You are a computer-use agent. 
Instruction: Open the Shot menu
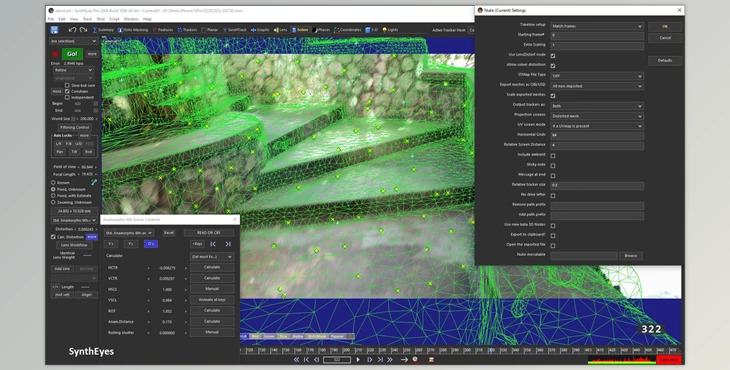101,19
